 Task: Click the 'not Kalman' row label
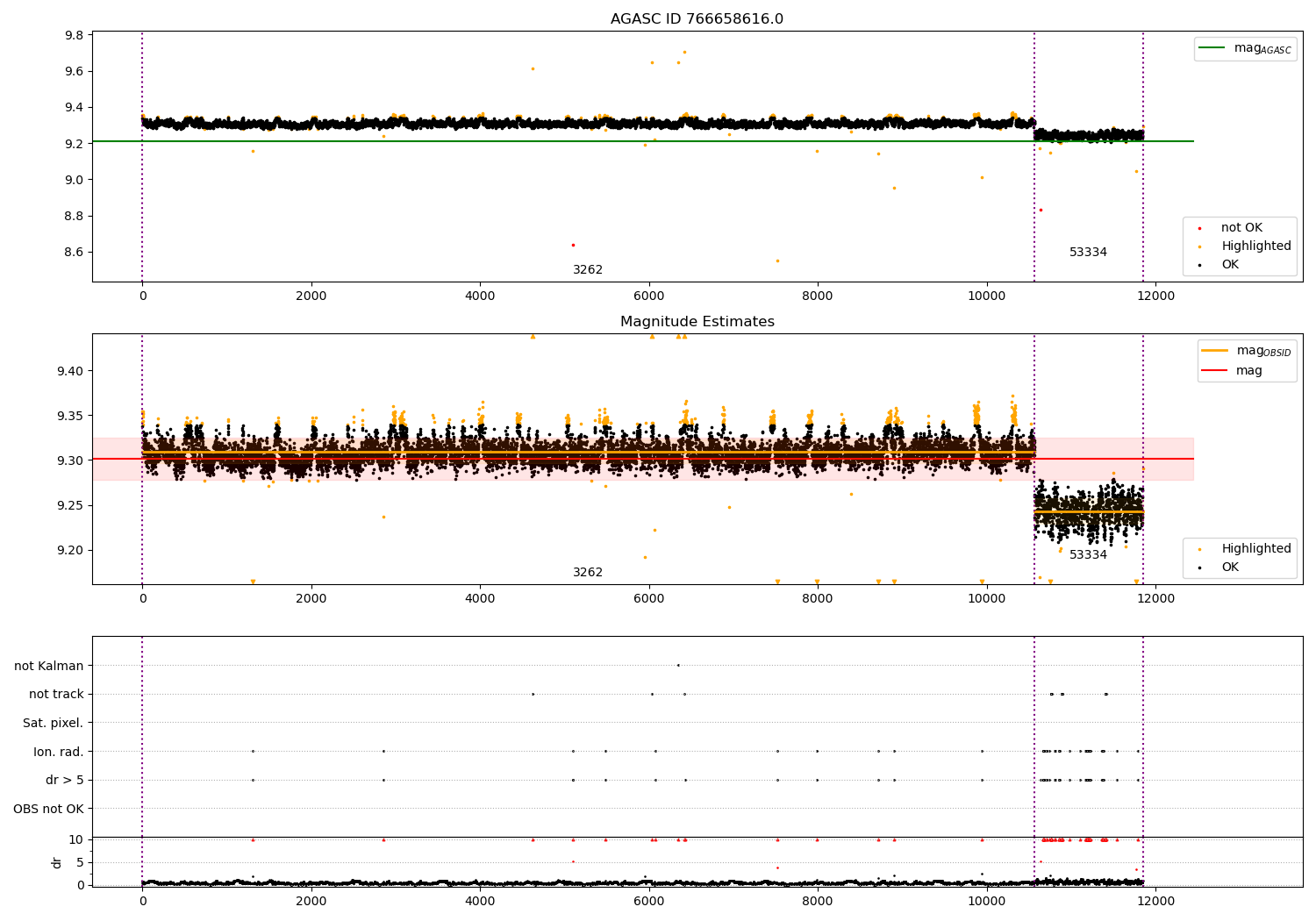point(49,666)
